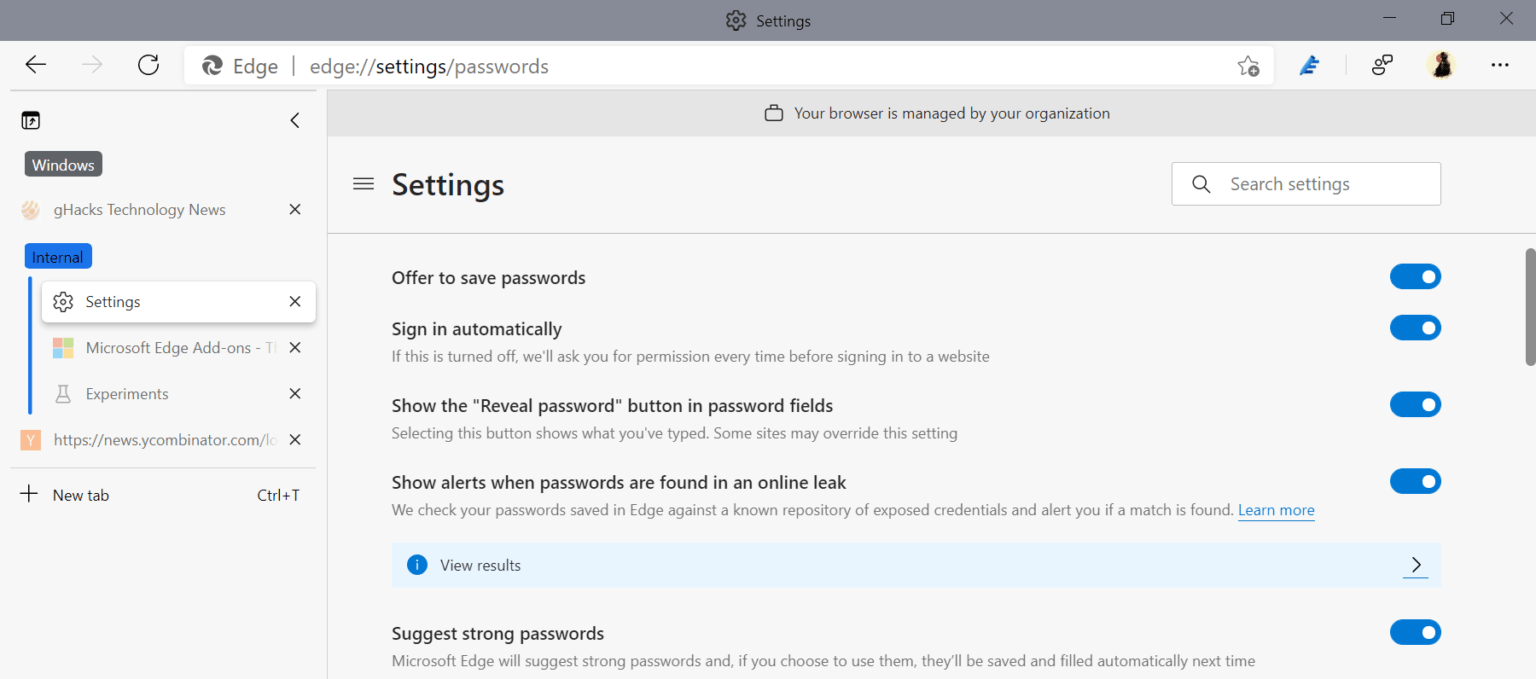
Task: Click the info icon next to View results
Action: tap(417, 564)
